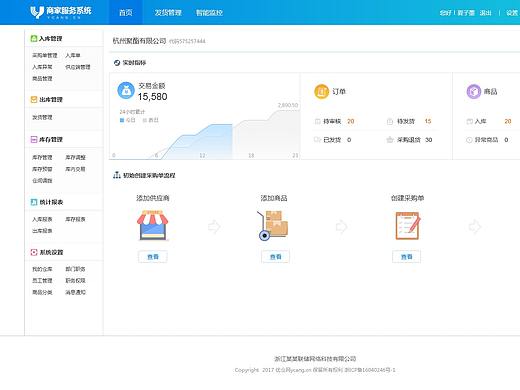Screen dimensions: 520x390
Task: Open 发货管理 under 出库管理
Action: [42, 117]
